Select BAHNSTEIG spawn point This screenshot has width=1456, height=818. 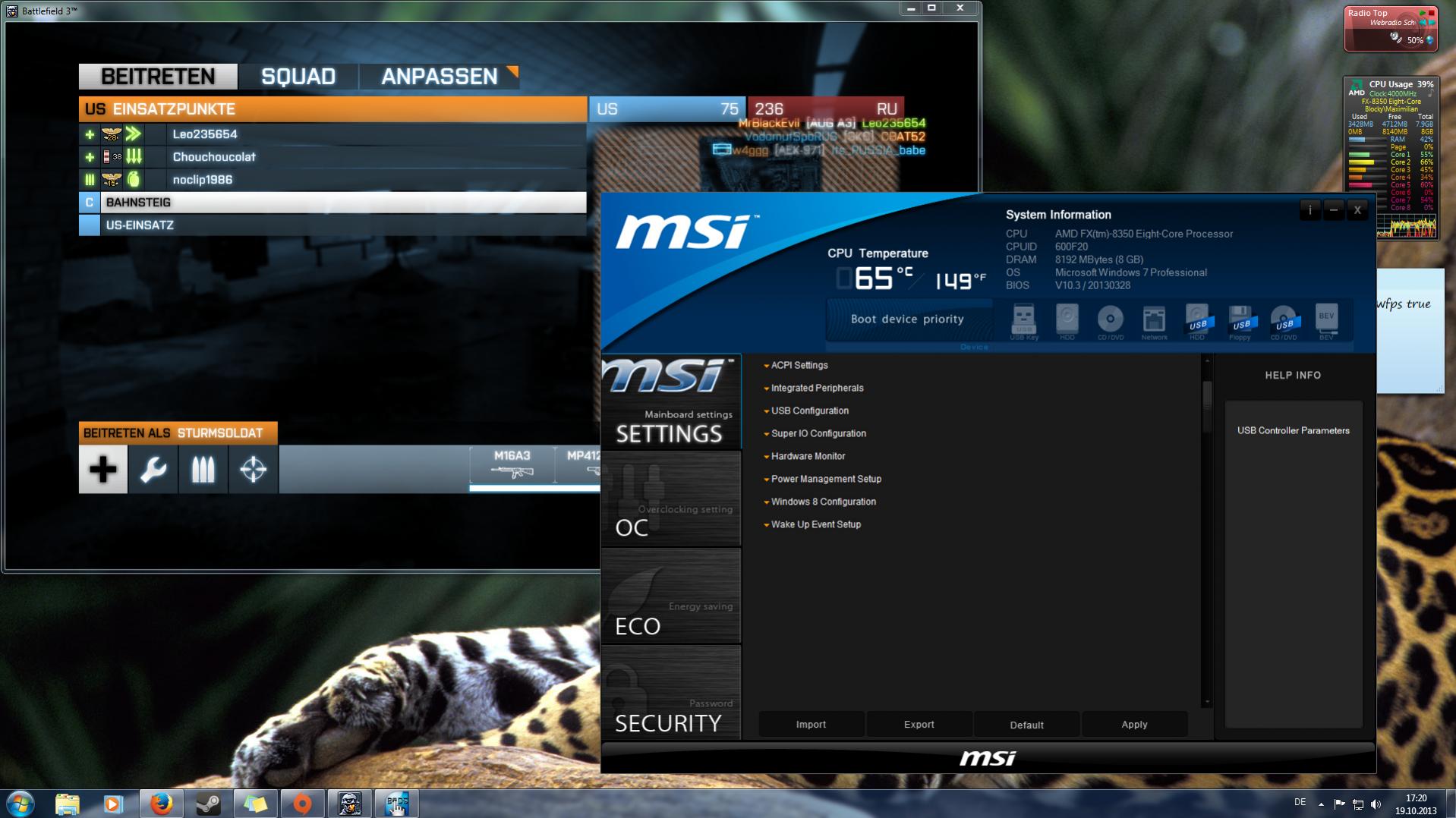332,203
